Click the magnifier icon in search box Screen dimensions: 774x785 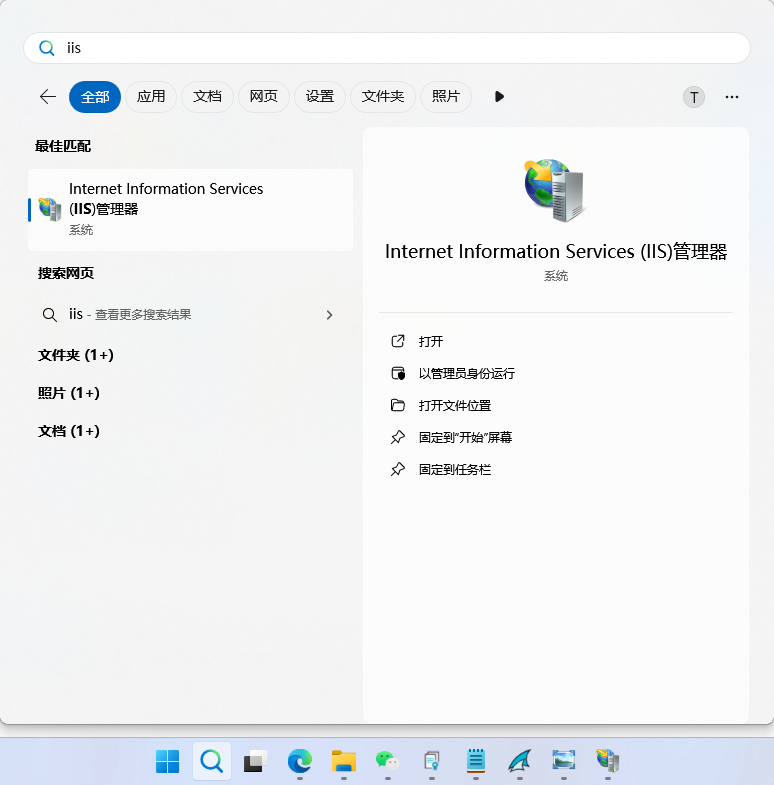pyautogui.click(x=47, y=48)
